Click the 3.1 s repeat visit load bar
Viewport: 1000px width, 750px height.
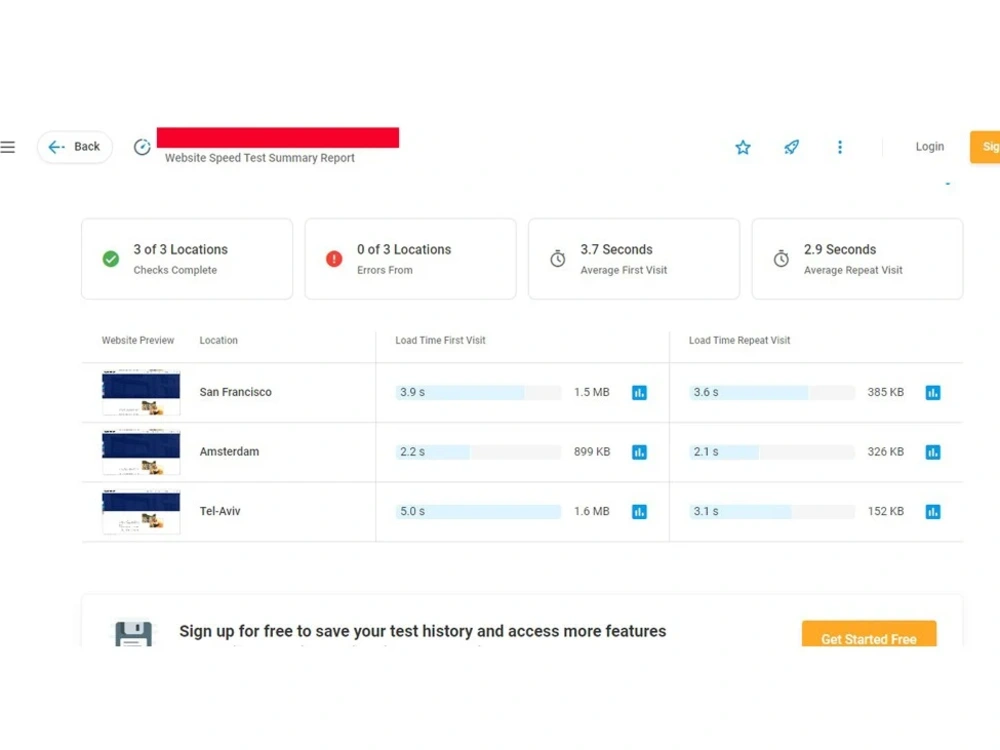point(772,511)
